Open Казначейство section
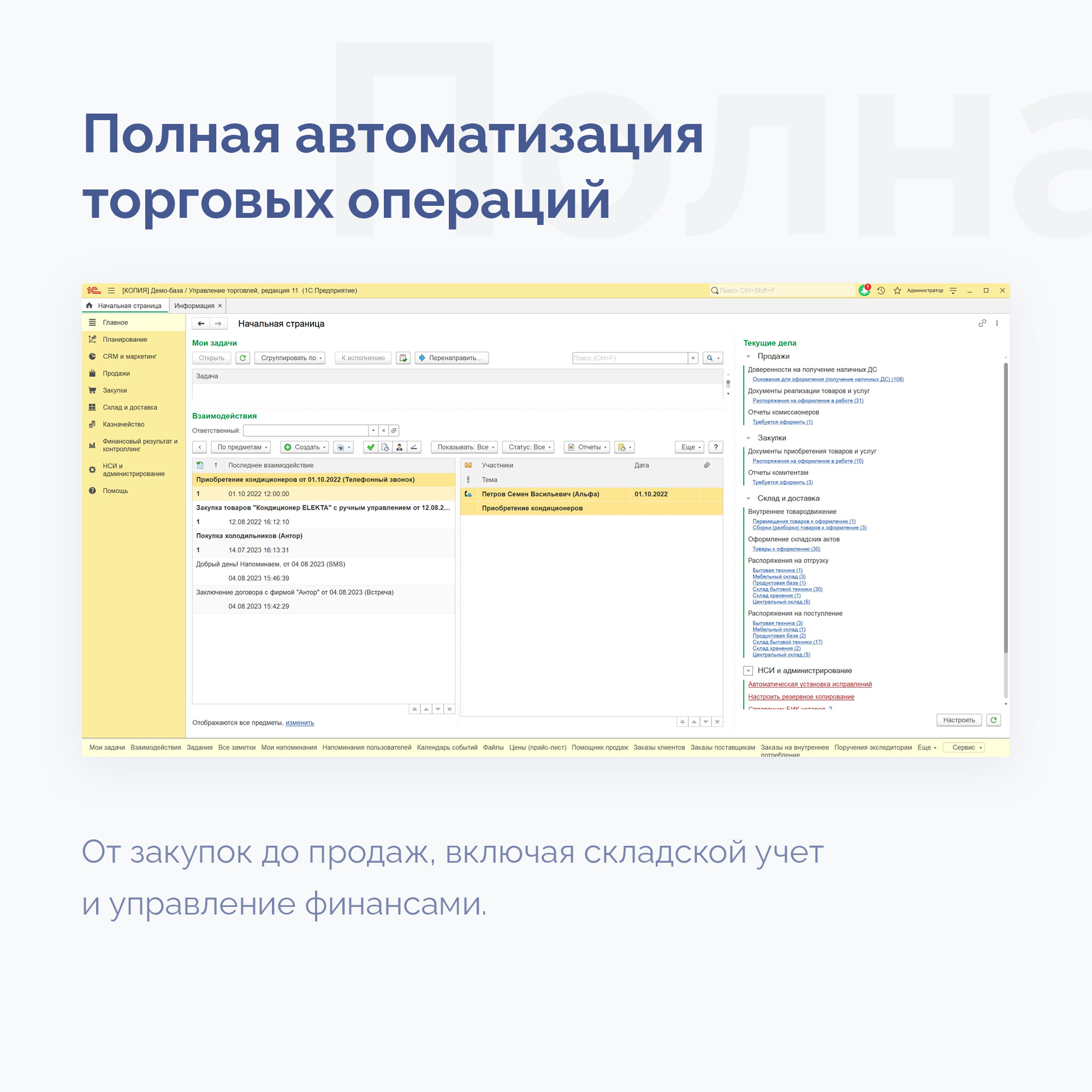This screenshot has height=1092, width=1092. click(134, 424)
